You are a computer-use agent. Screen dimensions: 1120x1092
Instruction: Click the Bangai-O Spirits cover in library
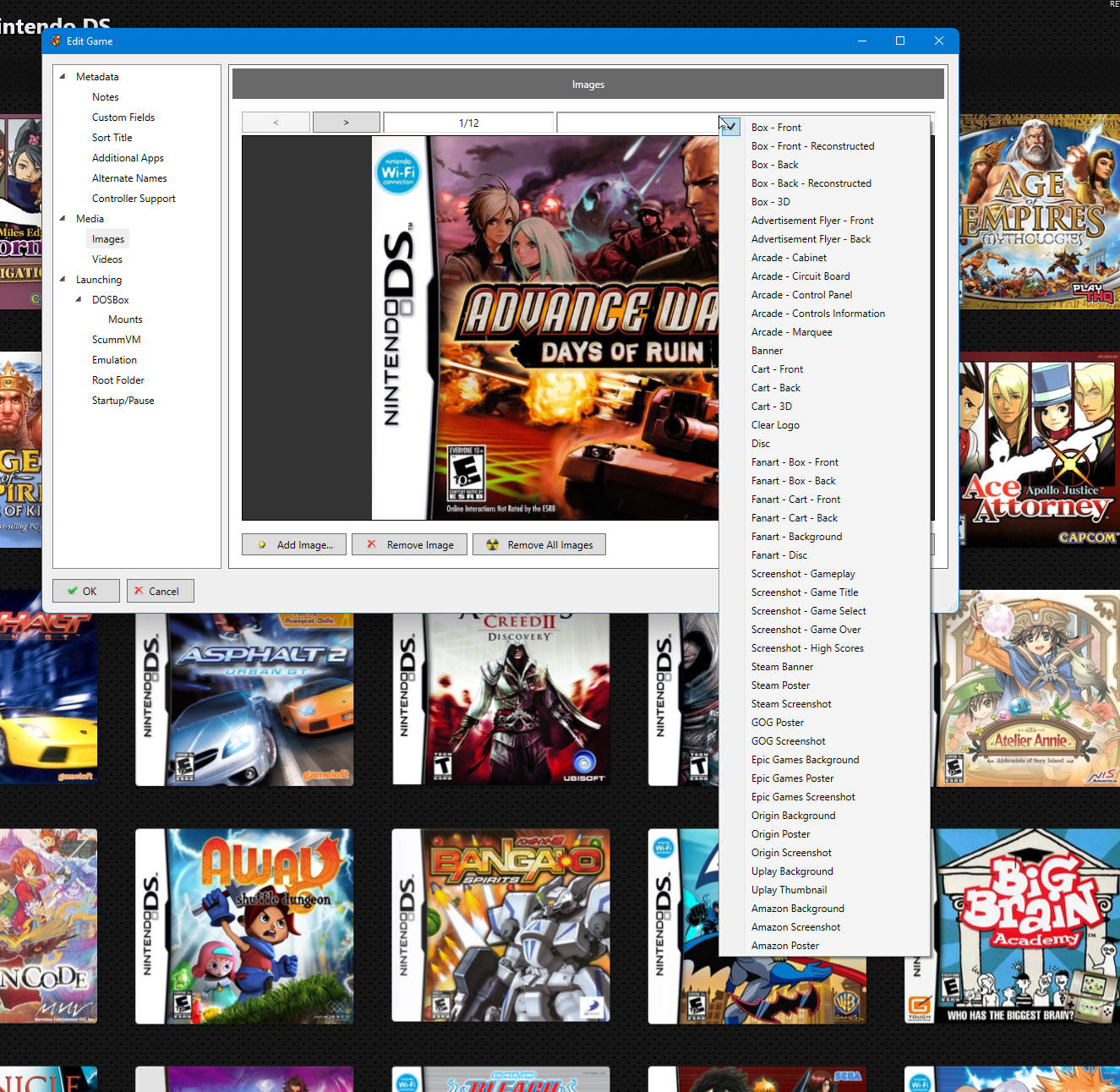tap(500, 925)
